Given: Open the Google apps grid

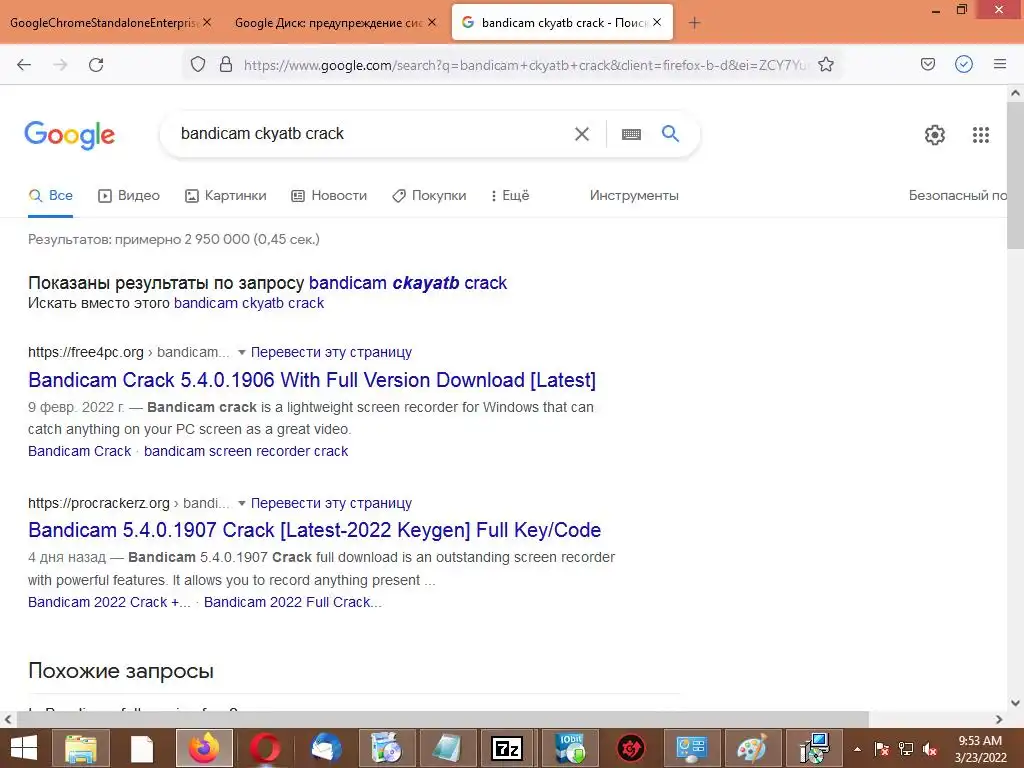Looking at the screenshot, I should coord(981,135).
